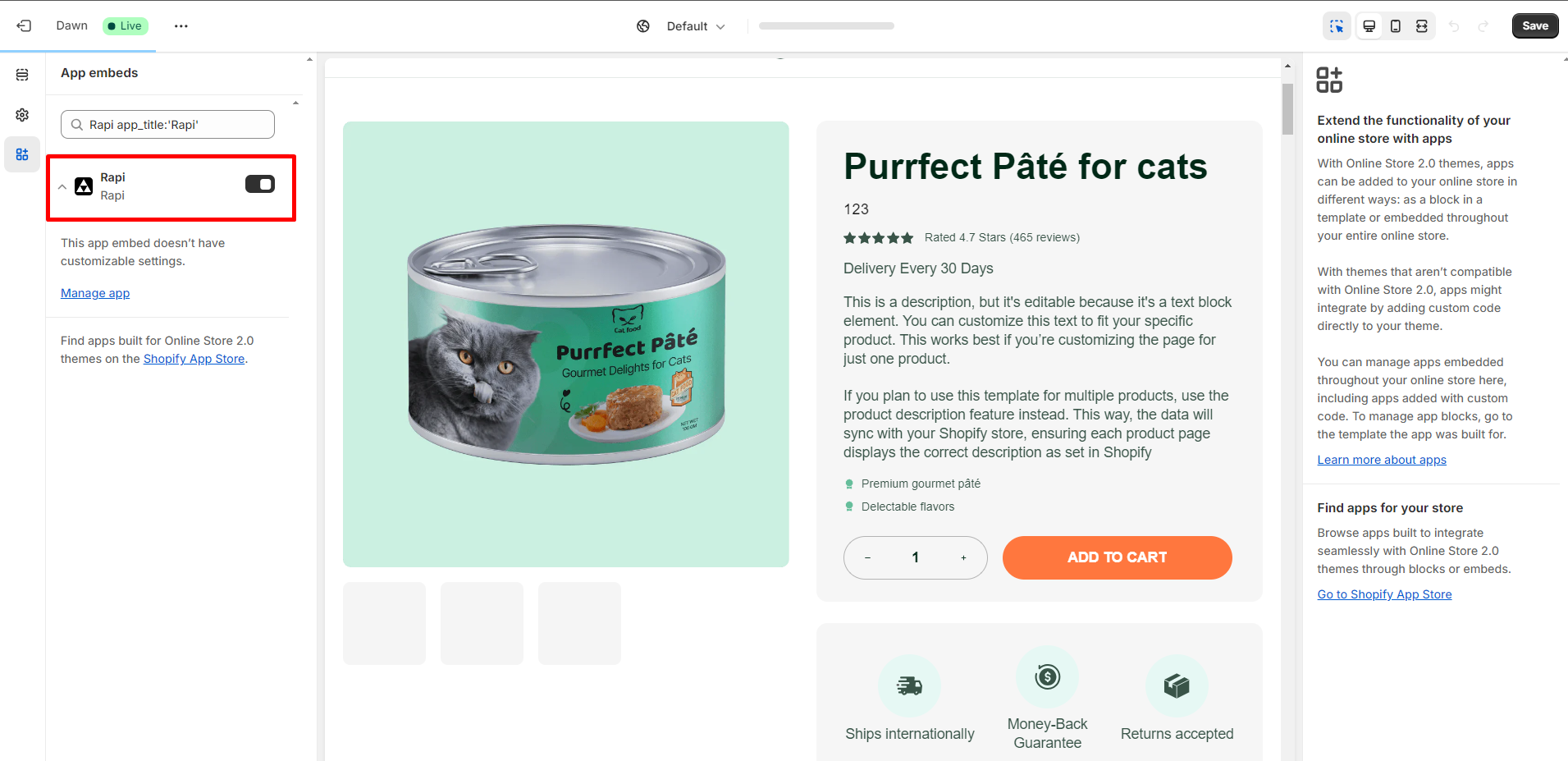1568x761 pixels.
Task: Switch to fullscreen width preview
Action: (x=1422, y=26)
